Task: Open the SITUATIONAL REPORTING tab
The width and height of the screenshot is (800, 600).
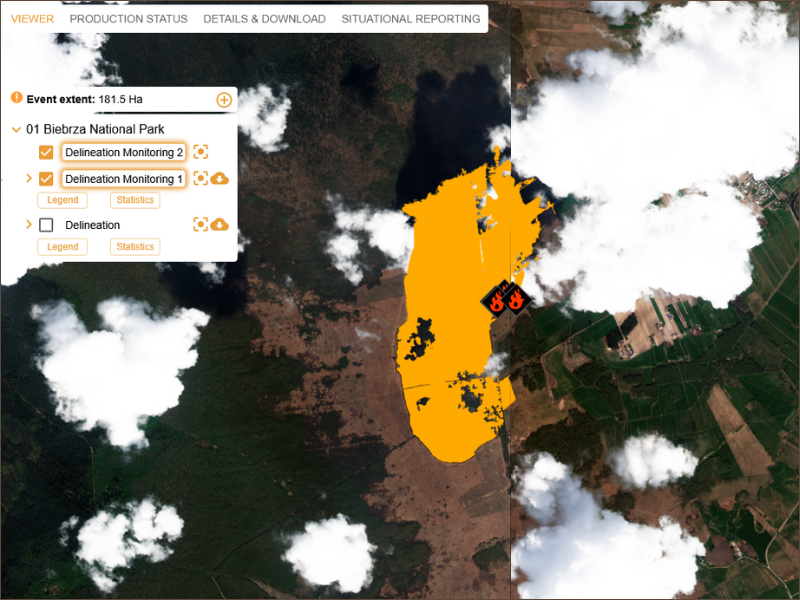Action: (411, 19)
